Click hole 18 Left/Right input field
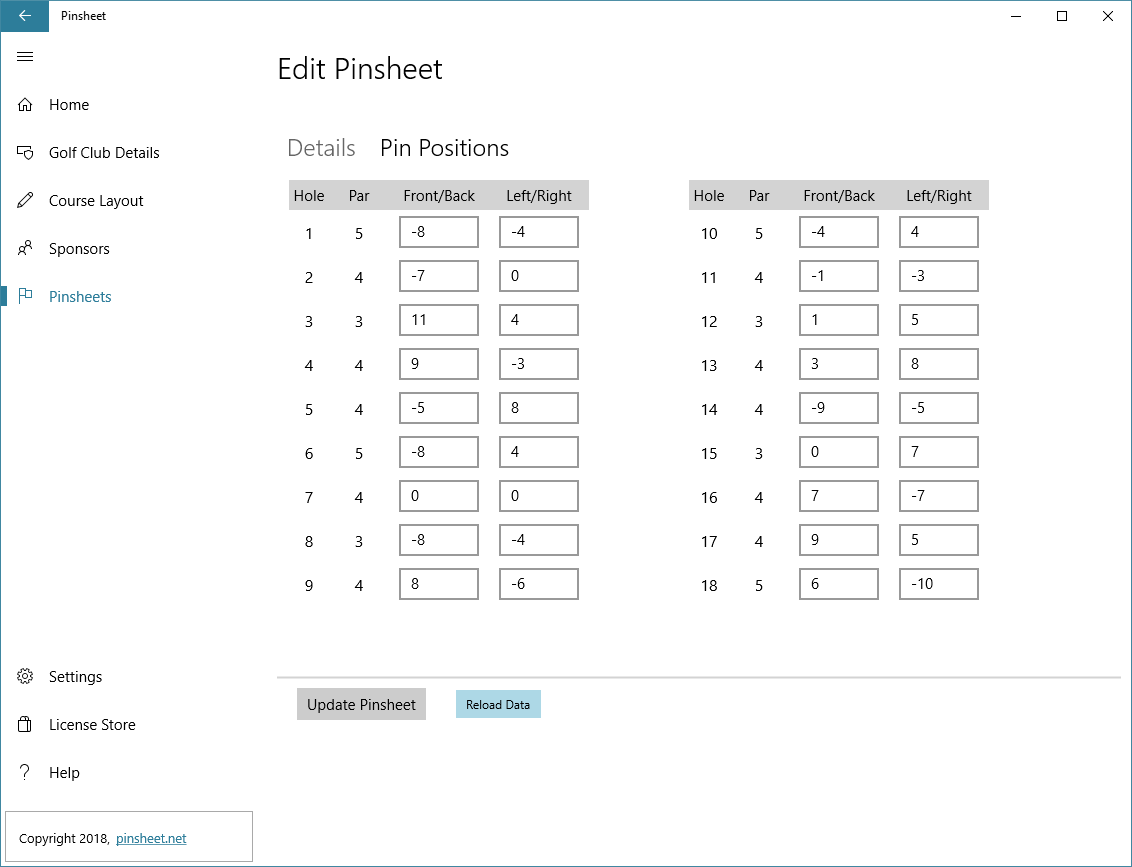Screen dimensions: 1132x867 (x=939, y=584)
